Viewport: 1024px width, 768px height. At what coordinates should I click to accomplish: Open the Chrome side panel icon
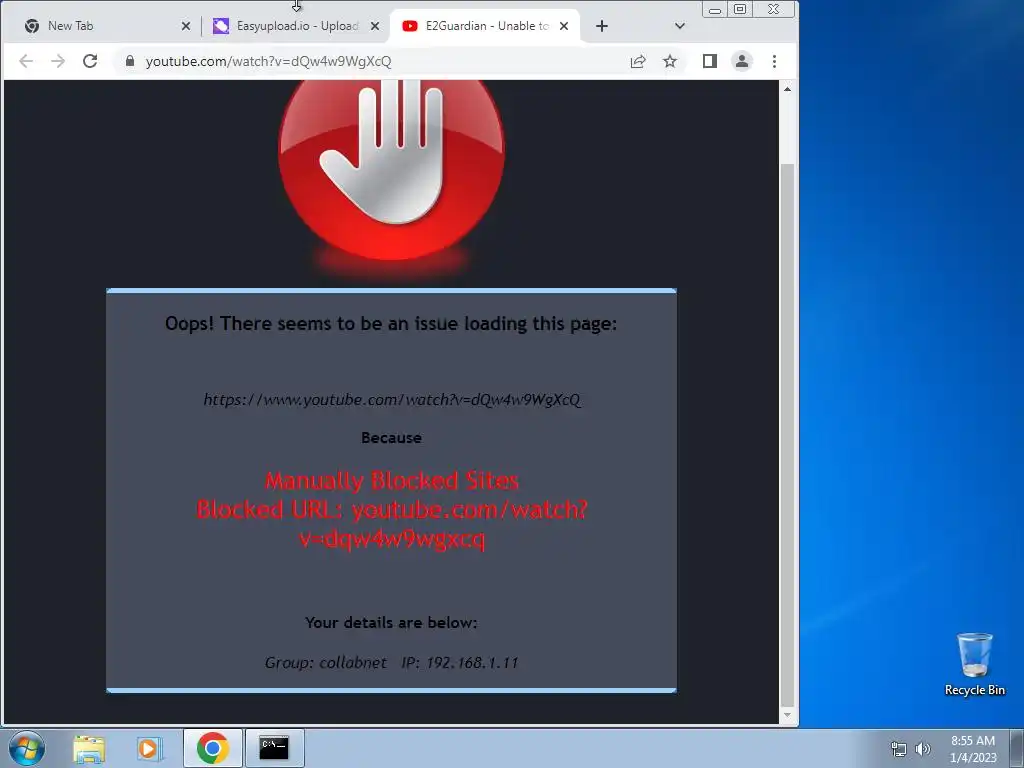710,61
